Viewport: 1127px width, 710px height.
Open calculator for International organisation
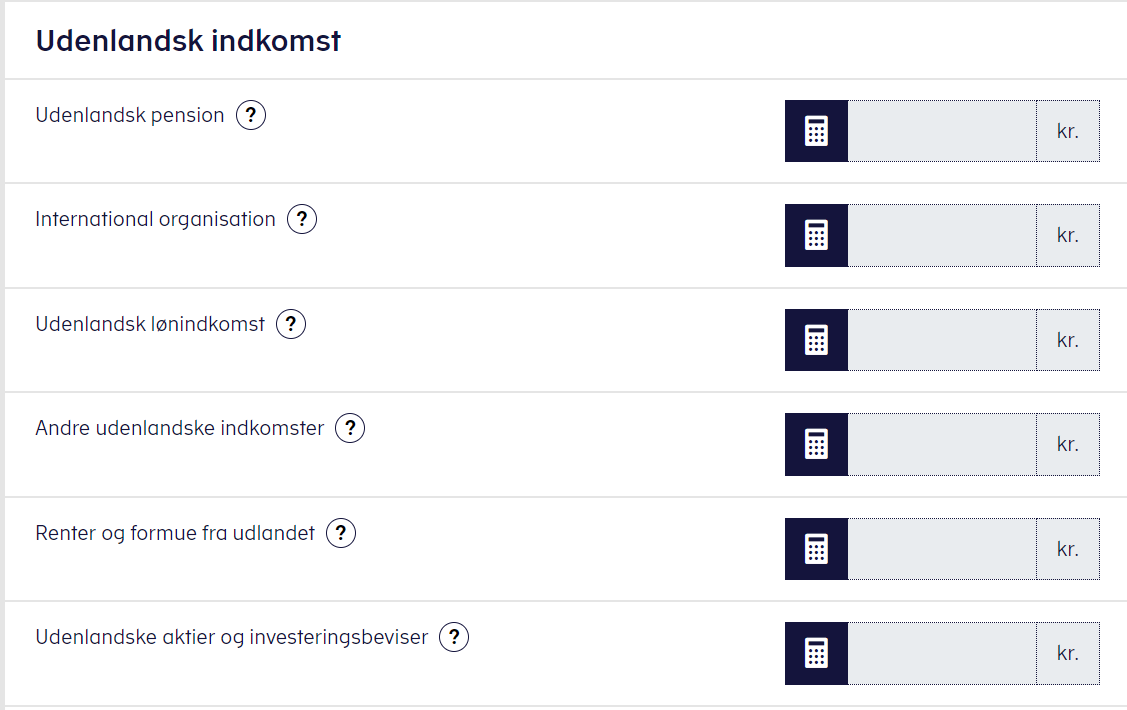[x=816, y=235]
